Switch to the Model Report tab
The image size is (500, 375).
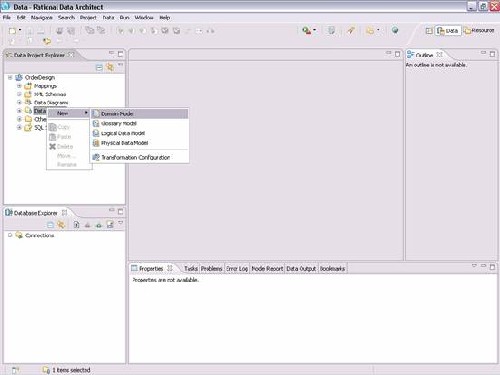[267, 268]
